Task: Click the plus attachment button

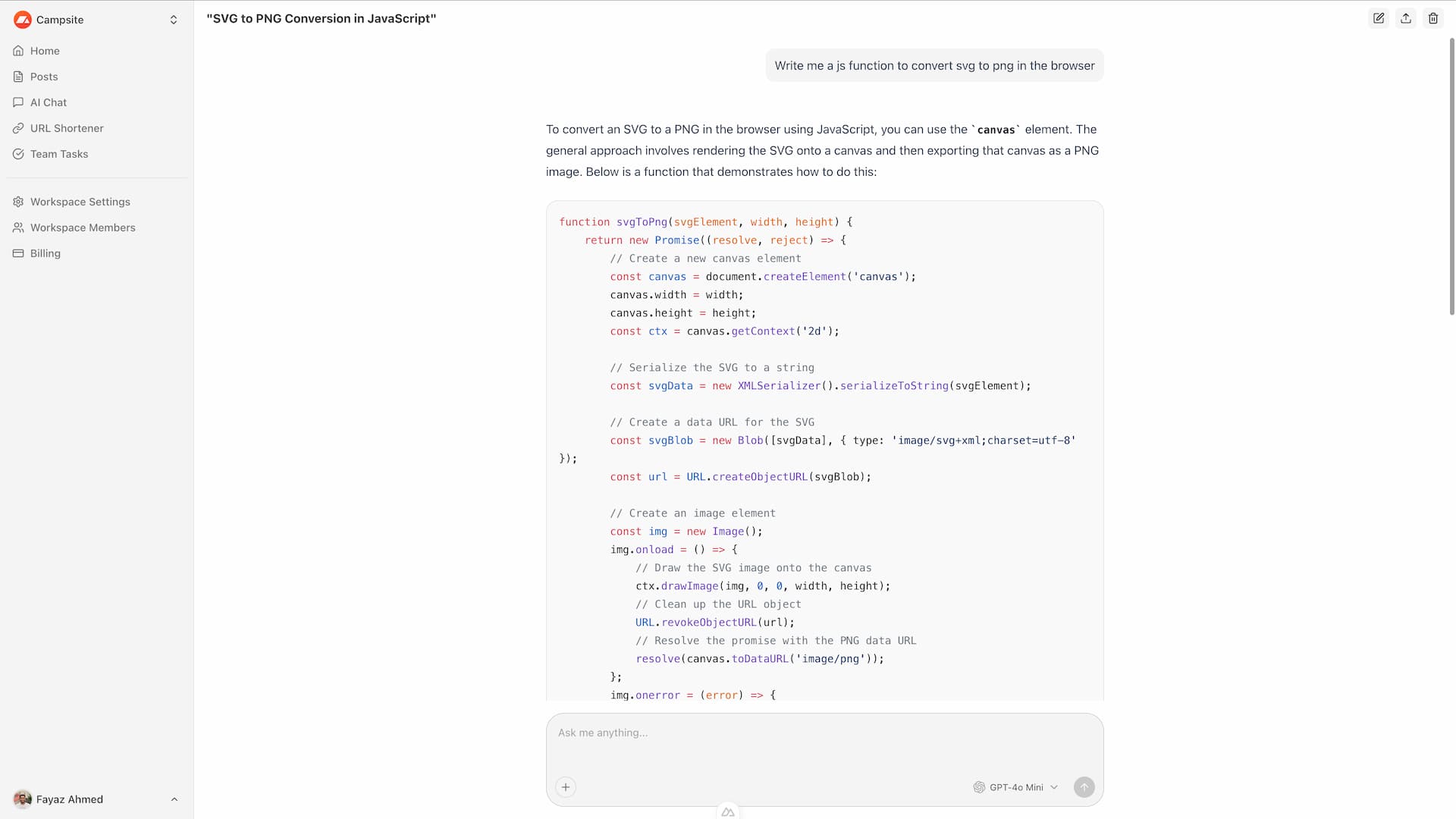Action: click(566, 787)
